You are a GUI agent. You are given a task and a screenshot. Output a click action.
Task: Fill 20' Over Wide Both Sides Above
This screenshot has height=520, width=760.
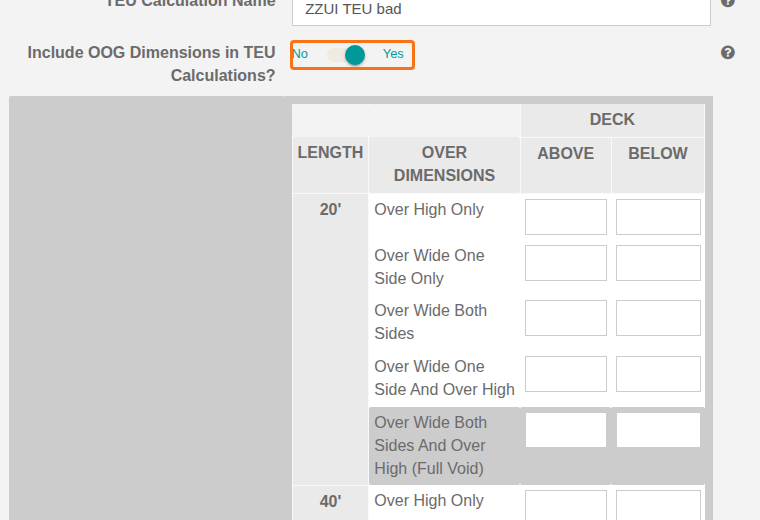point(566,318)
